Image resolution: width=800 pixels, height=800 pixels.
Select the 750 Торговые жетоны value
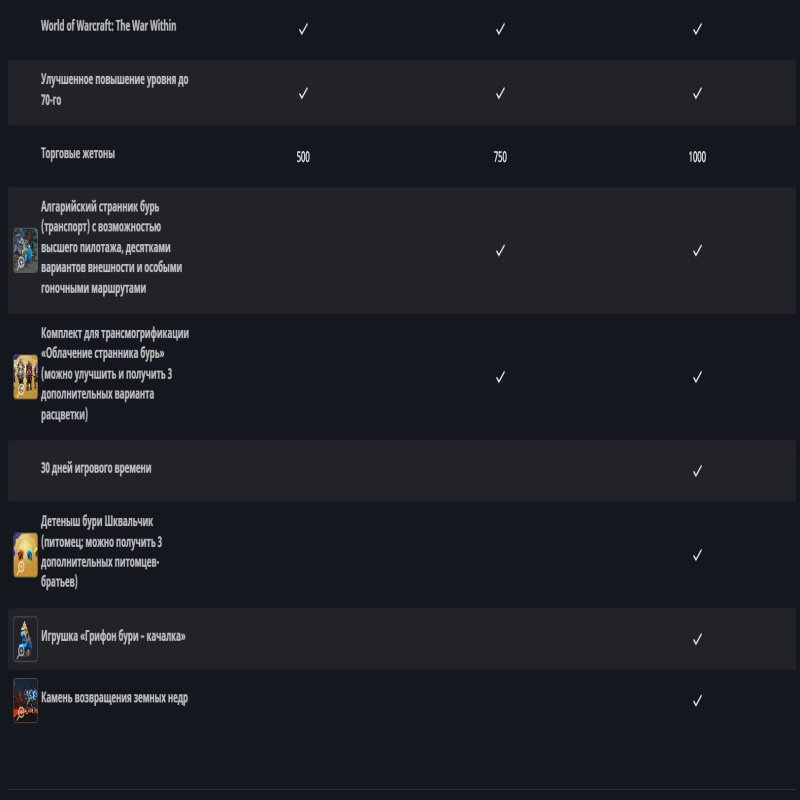(500, 157)
